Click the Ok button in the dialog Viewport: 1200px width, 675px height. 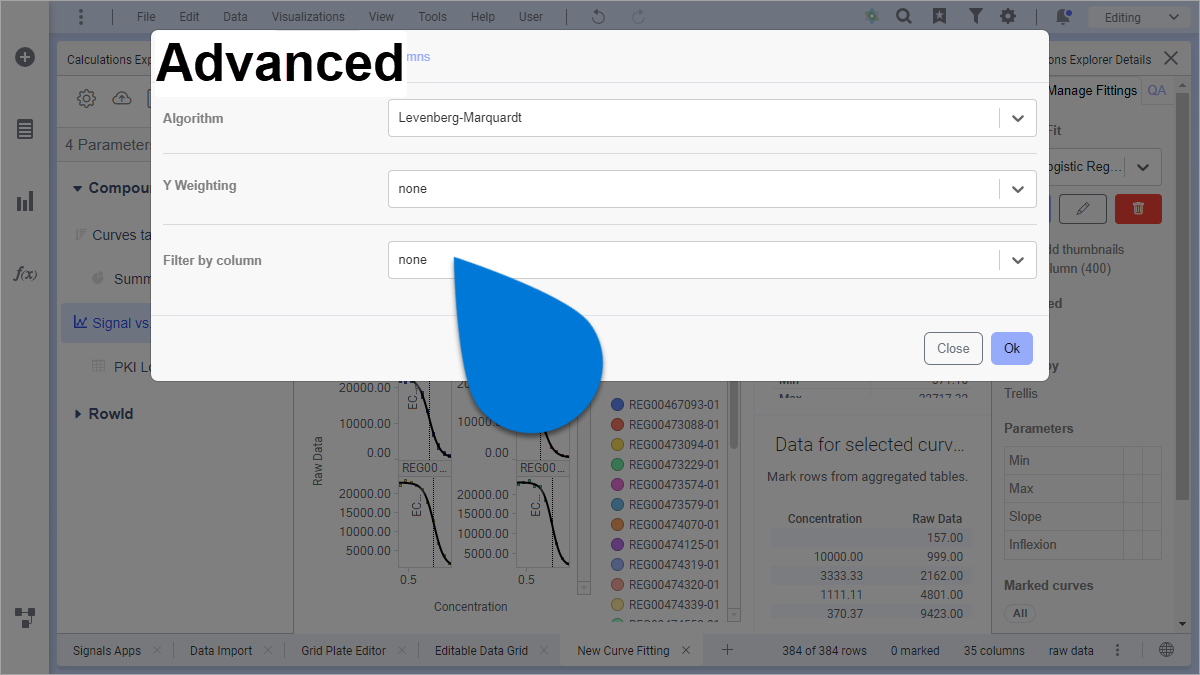click(x=1011, y=348)
